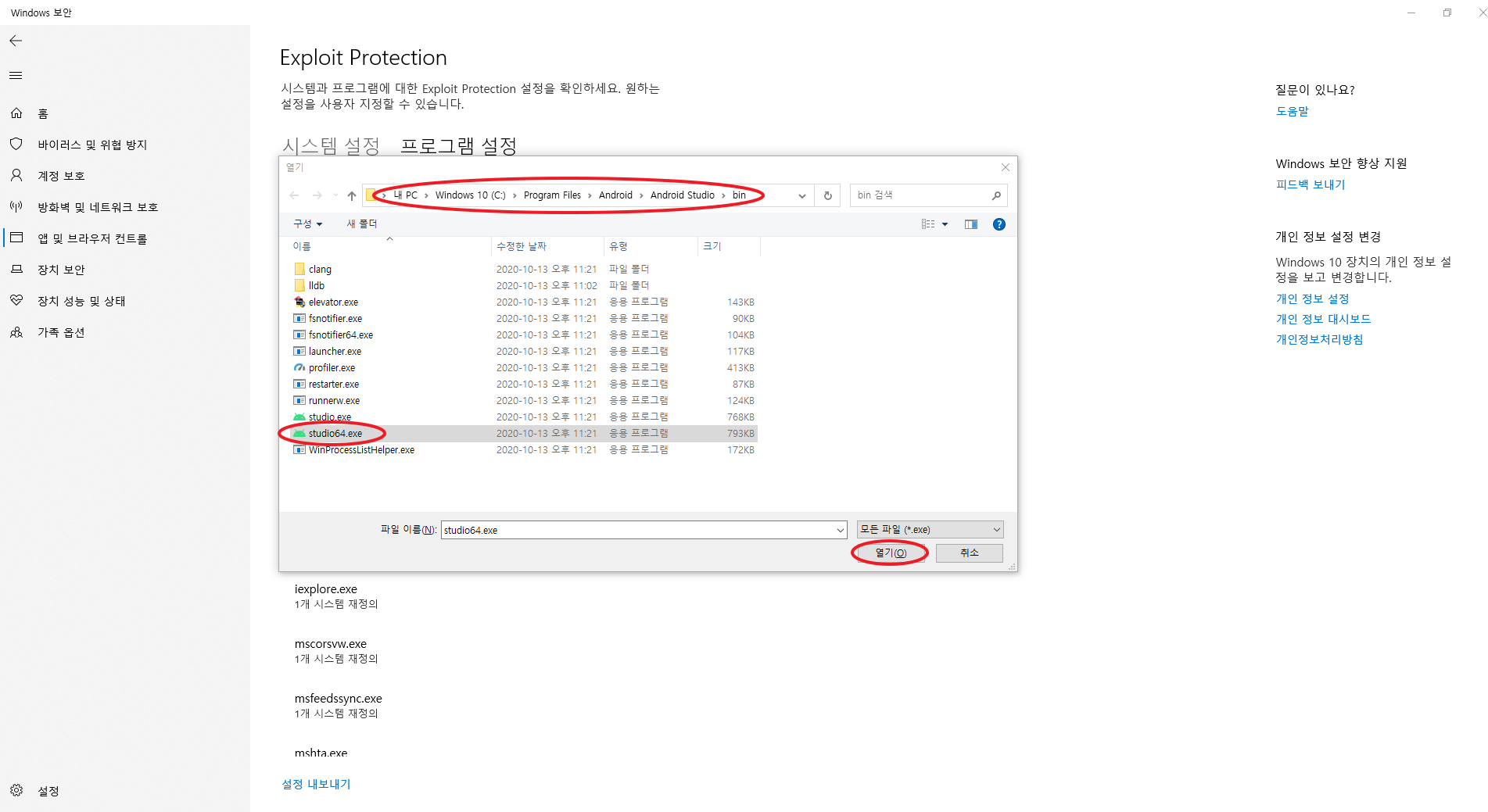This screenshot has height=812, width=1488.
Task: Click the file name input field
Action: pos(638,530)
